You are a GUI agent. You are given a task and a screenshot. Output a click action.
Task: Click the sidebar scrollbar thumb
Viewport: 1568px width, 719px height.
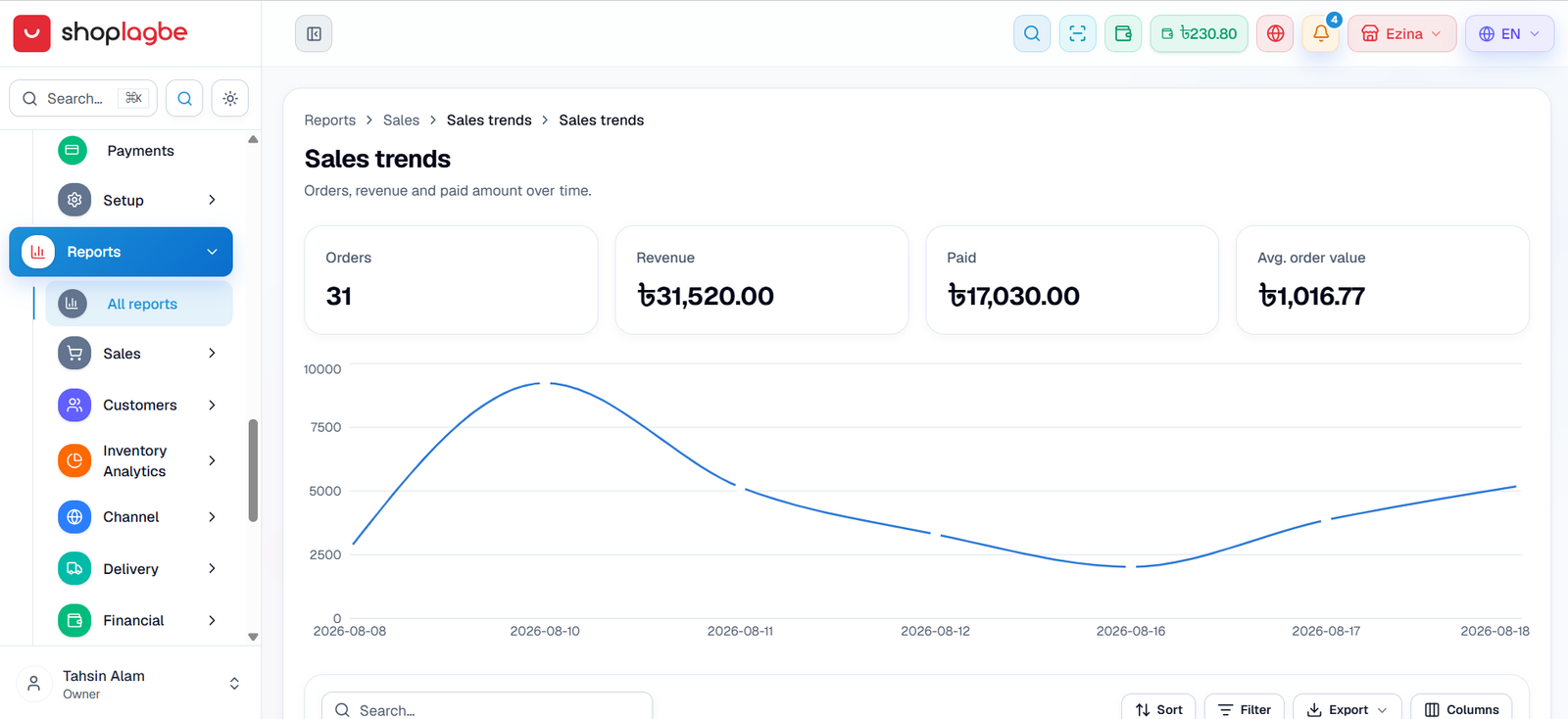coord(253,471)
